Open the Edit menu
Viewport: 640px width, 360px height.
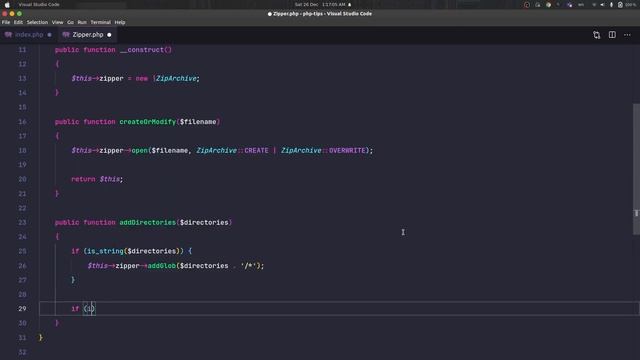18,22
